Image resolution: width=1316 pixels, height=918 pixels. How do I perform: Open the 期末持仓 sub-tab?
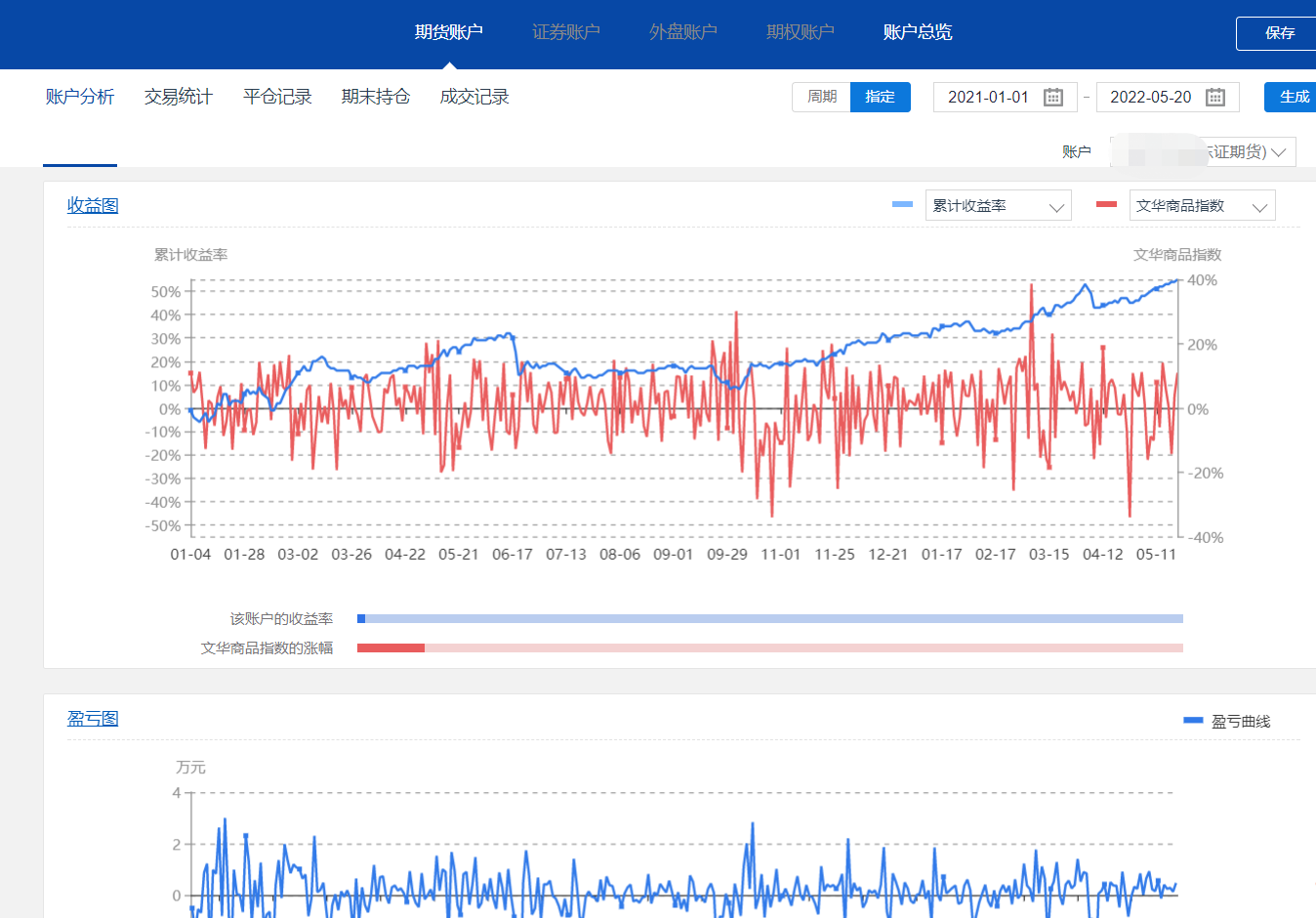376,97
